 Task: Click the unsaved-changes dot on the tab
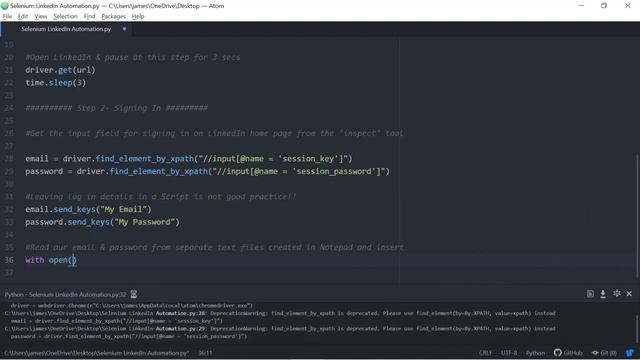[124, 29]
